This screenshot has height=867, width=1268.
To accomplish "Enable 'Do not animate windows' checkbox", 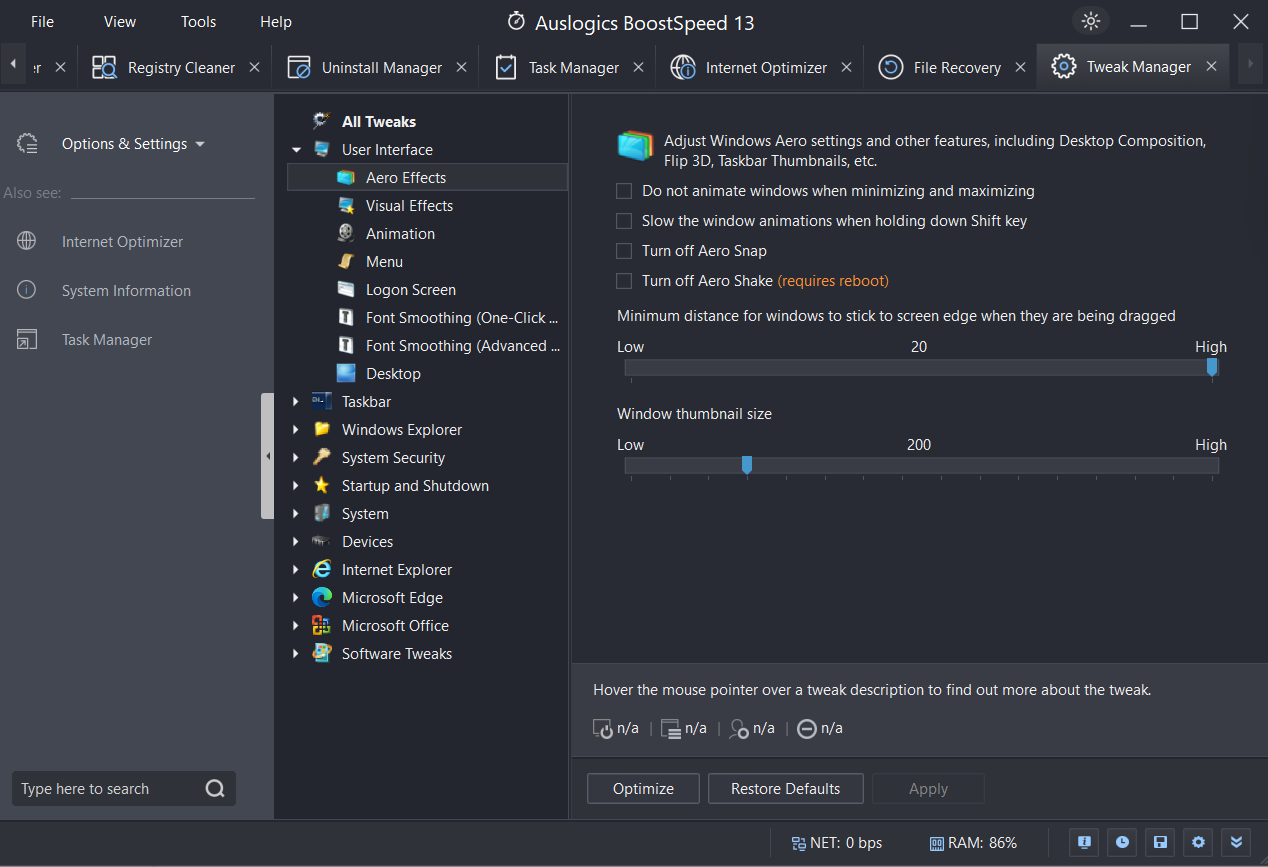I will click(x=624, y=191).
